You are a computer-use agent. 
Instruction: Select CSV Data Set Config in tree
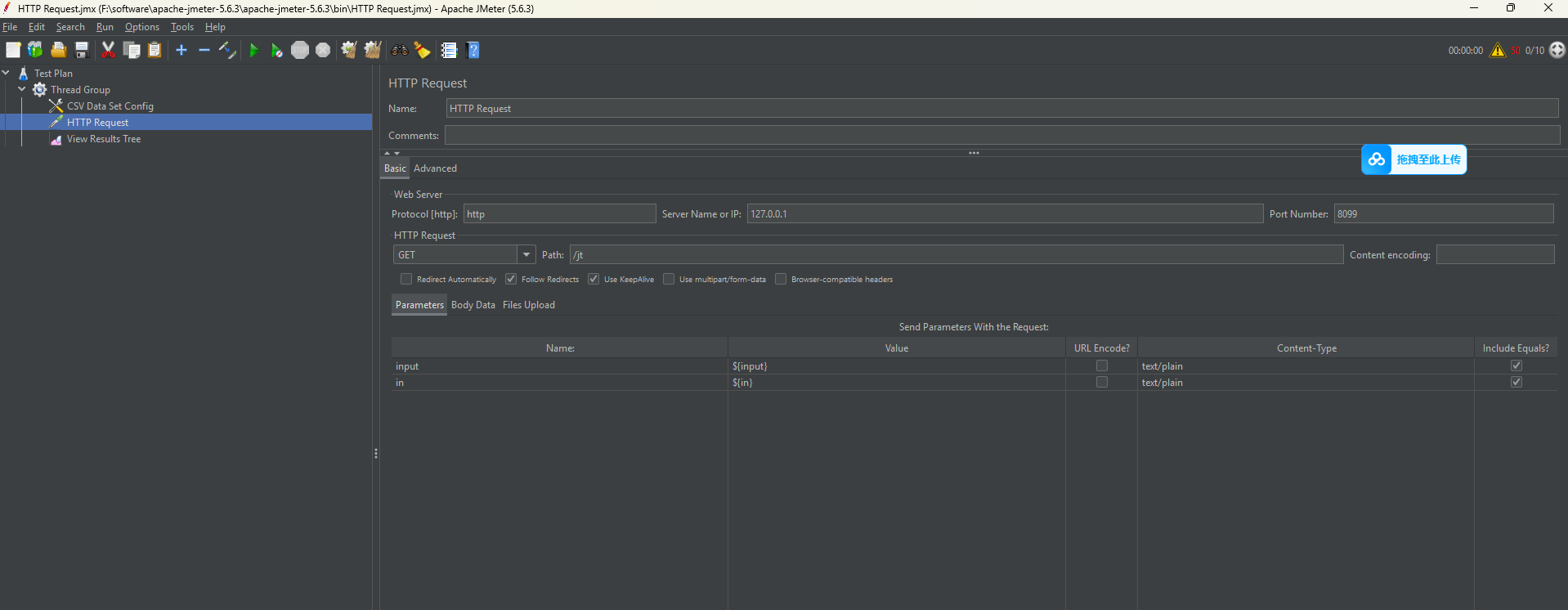(110, 105)
